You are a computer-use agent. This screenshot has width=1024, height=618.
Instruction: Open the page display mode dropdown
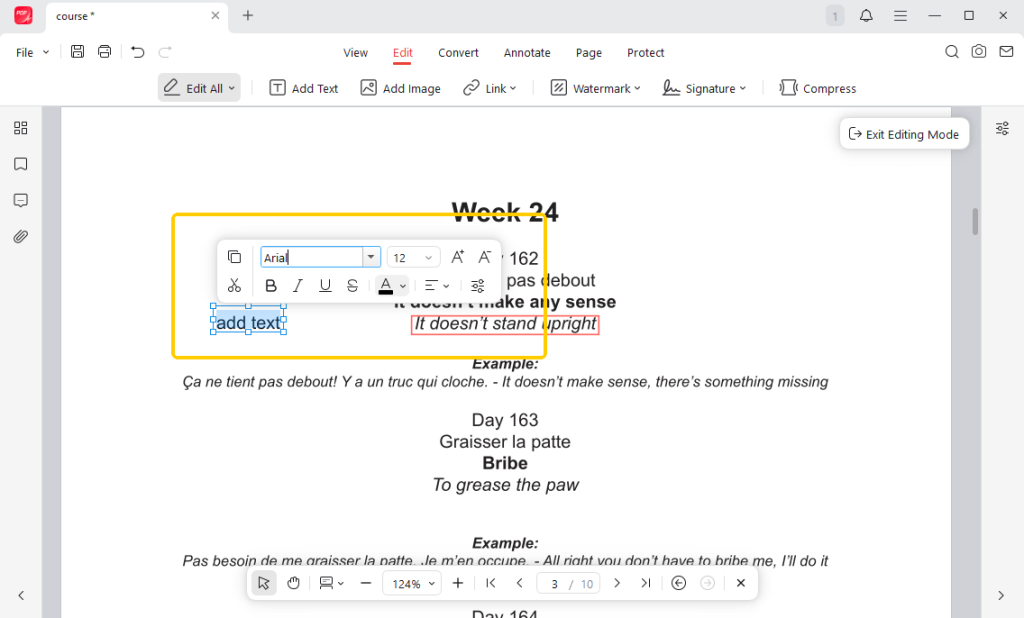(332, 583)
